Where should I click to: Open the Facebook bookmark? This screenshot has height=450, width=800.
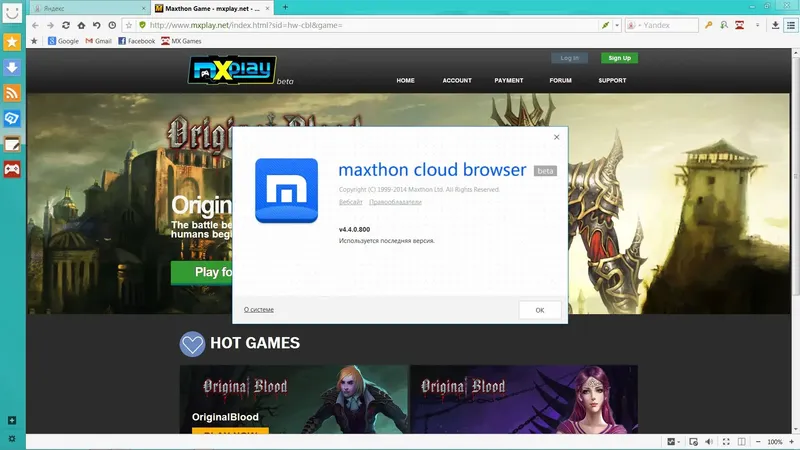pyautogui.click(x=137, y=41)
